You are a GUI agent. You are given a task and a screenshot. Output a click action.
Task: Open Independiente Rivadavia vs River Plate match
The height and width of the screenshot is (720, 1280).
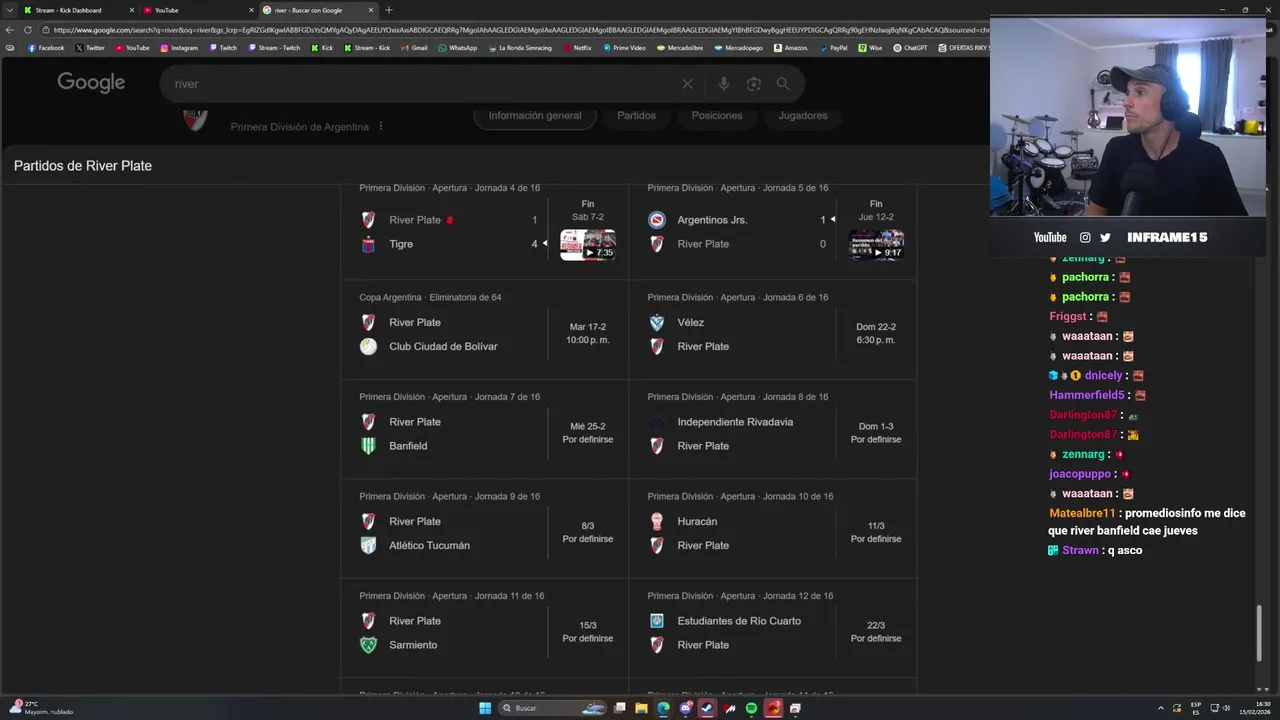tap(772, 428)
